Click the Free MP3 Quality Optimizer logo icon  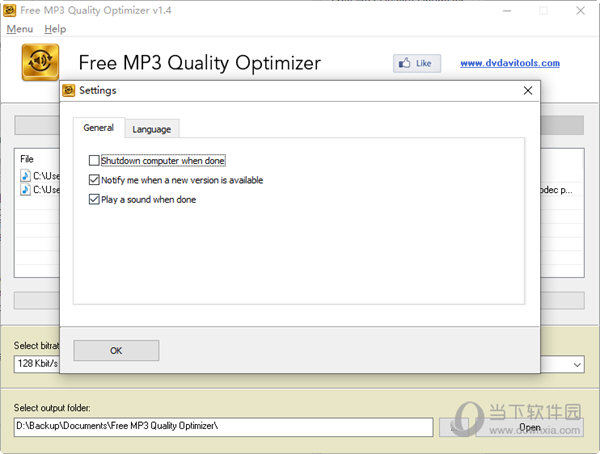[40, 62]
